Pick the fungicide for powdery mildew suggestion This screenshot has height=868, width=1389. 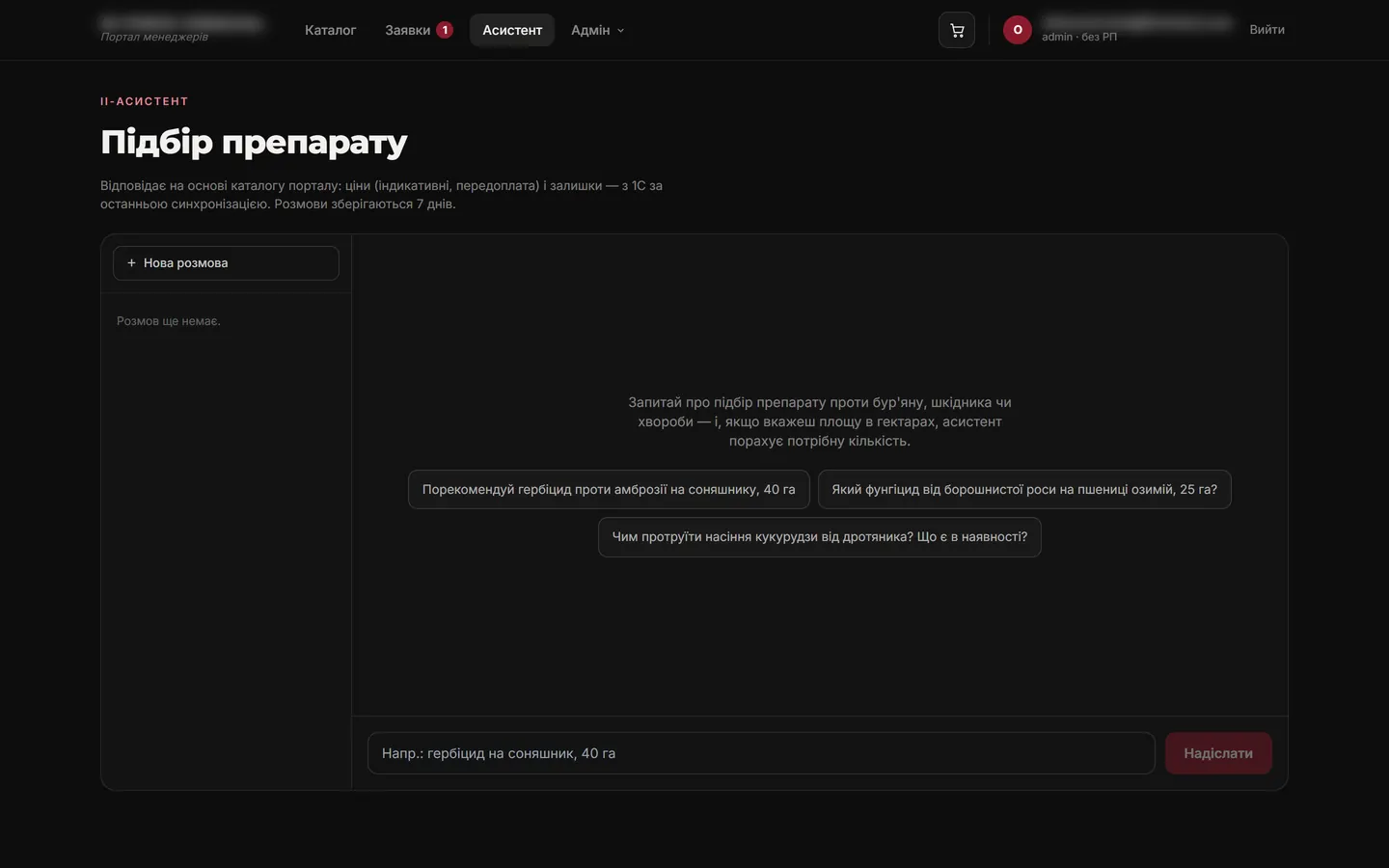[1024, 489]
